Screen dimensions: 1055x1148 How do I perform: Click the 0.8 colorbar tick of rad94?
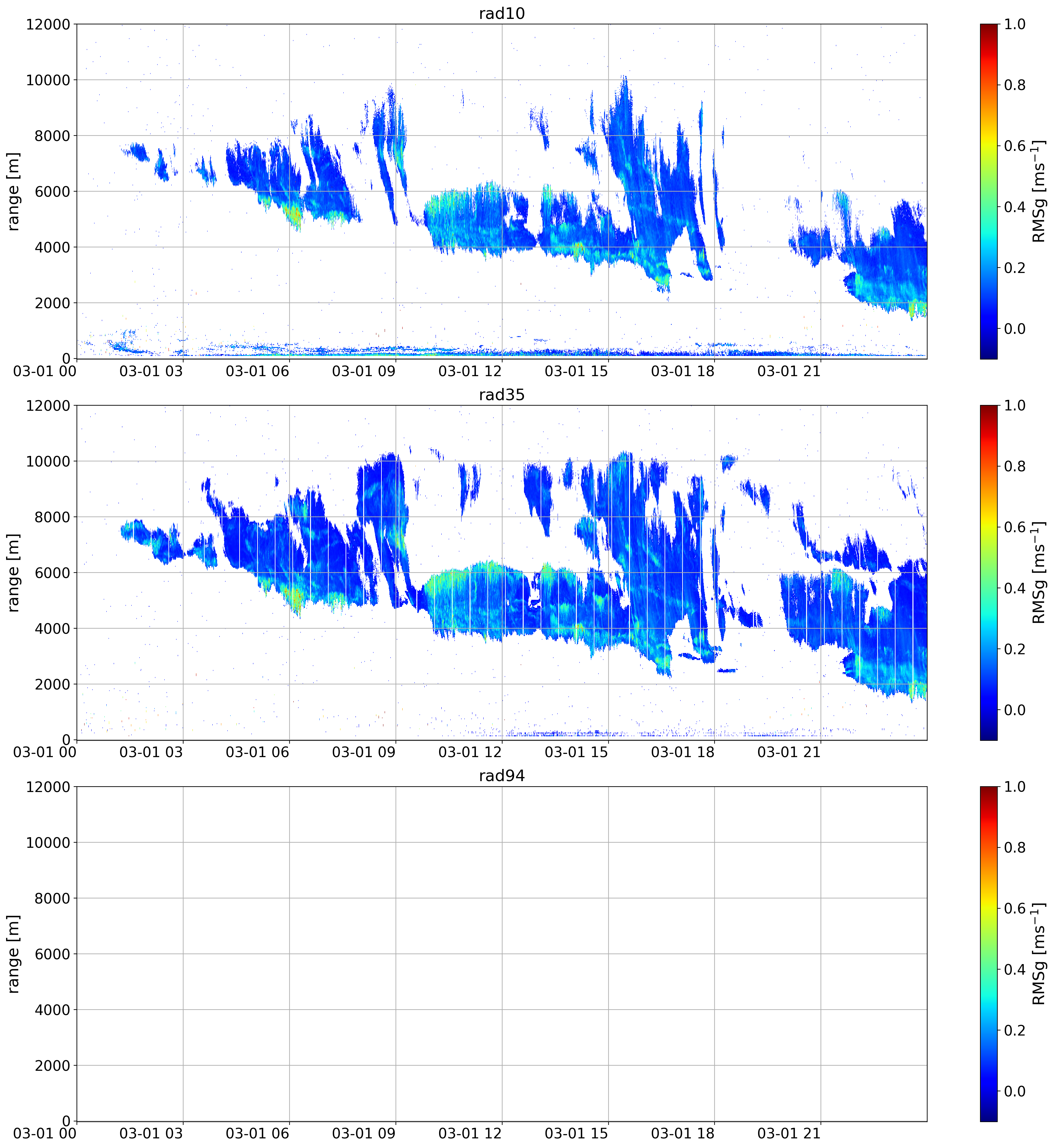tap(1015, 847)
